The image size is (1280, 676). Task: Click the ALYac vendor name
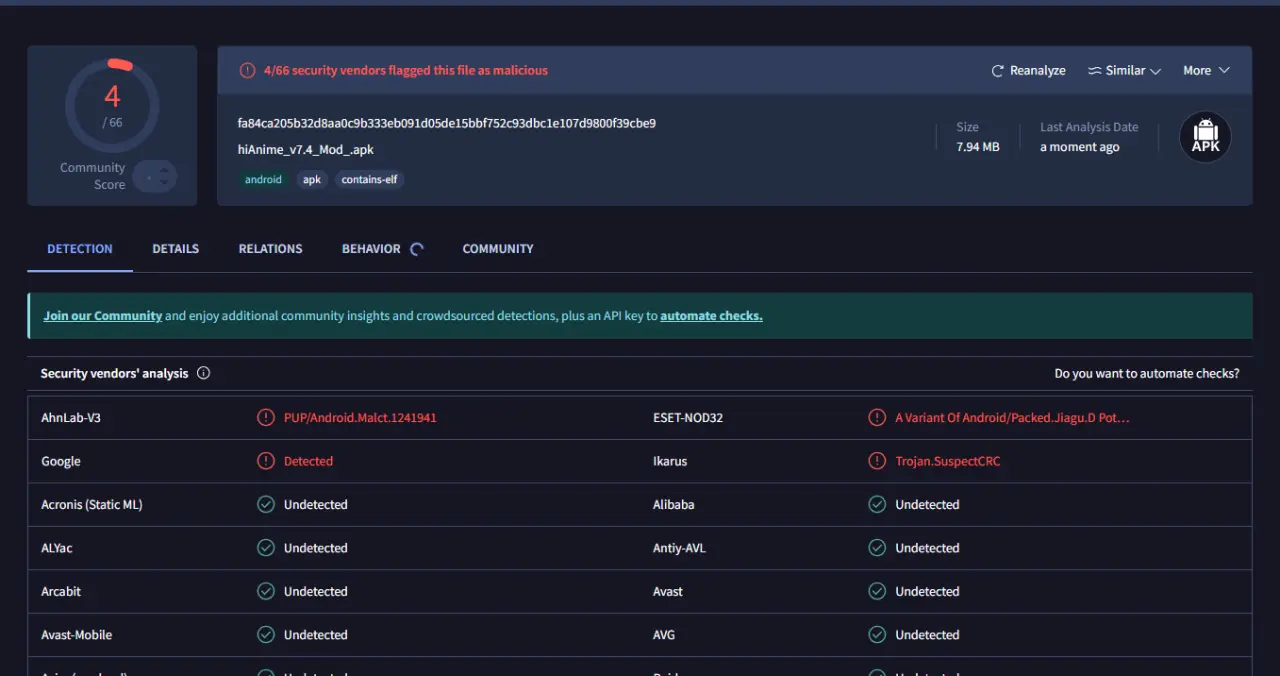click(57, 548)
